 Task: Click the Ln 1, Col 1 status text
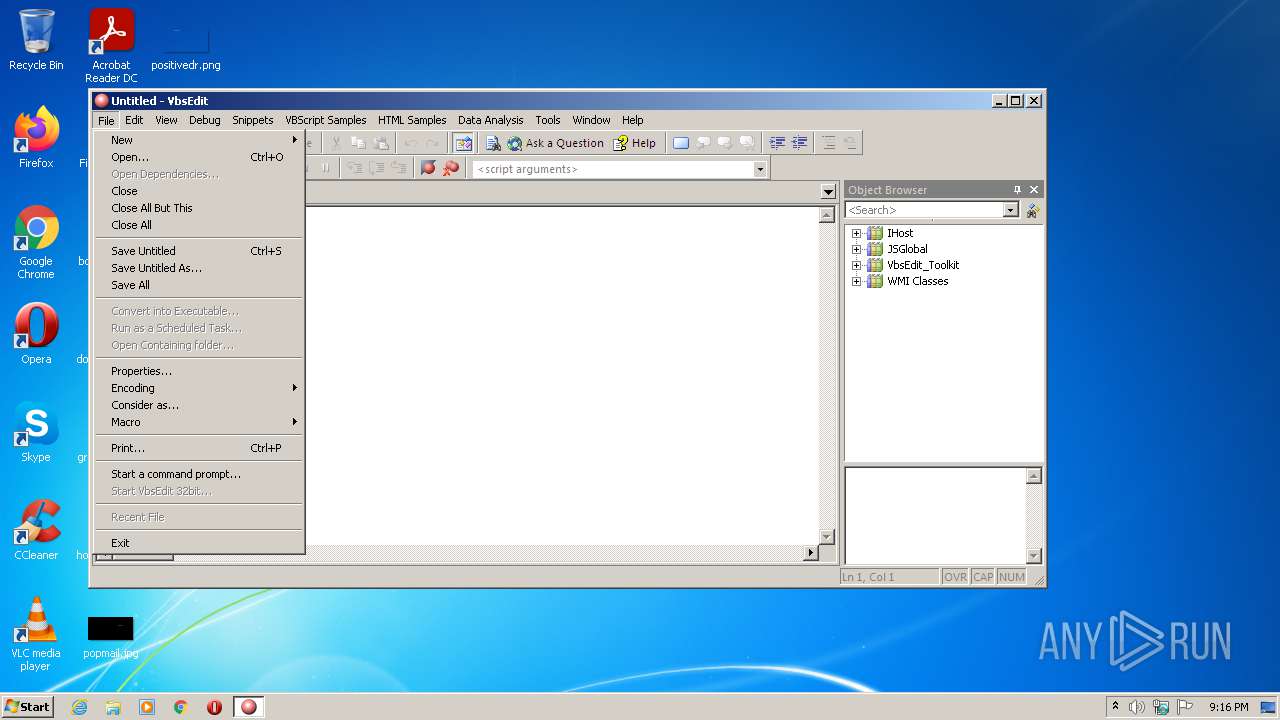pyautogui.click(x=868, y=577)
